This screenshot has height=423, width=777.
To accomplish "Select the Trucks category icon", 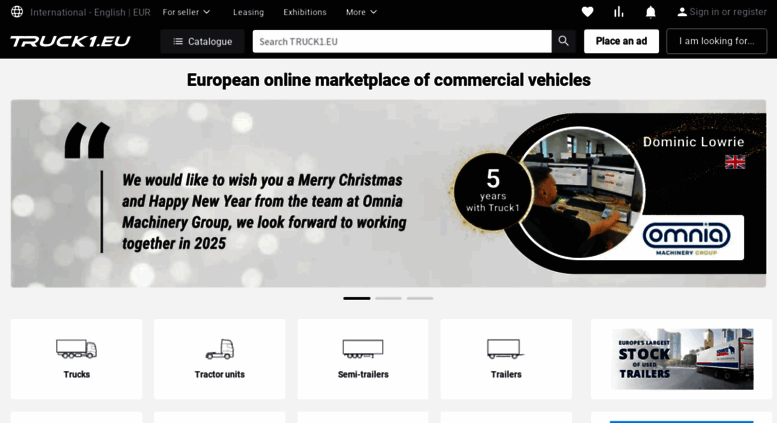I will pos(76,349).
